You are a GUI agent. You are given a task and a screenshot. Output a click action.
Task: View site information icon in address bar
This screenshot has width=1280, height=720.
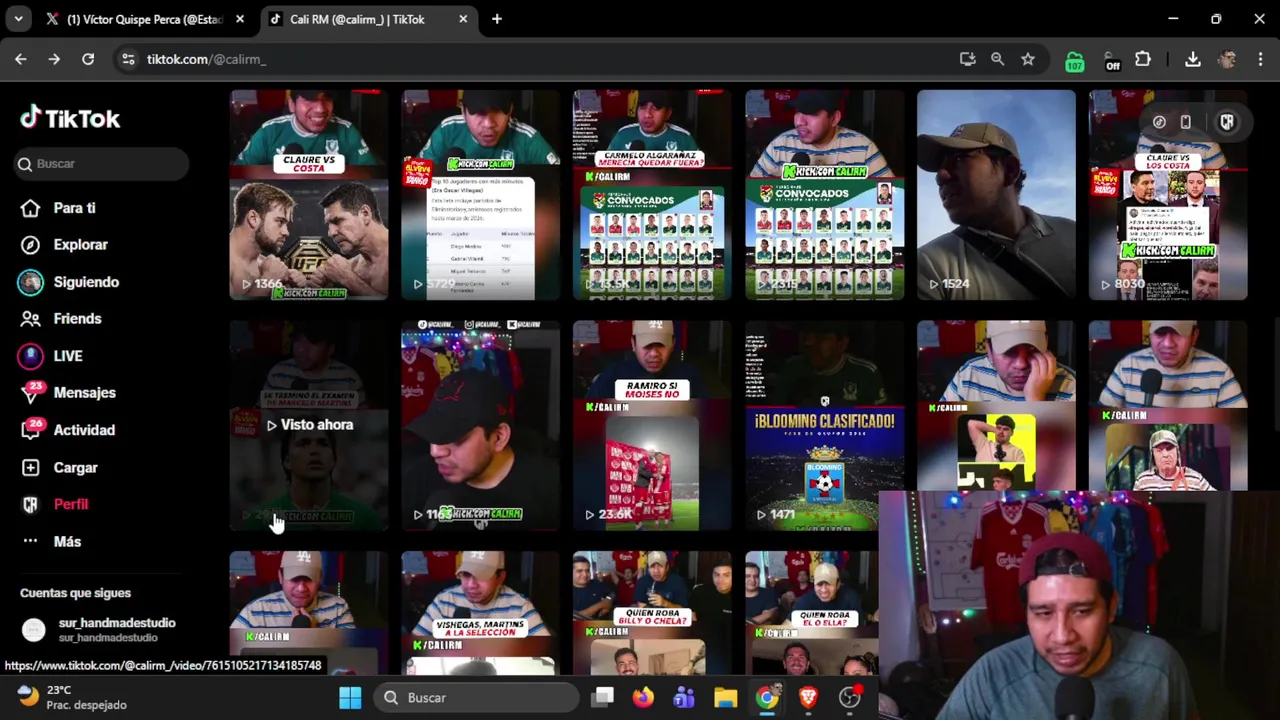(128, 59)
